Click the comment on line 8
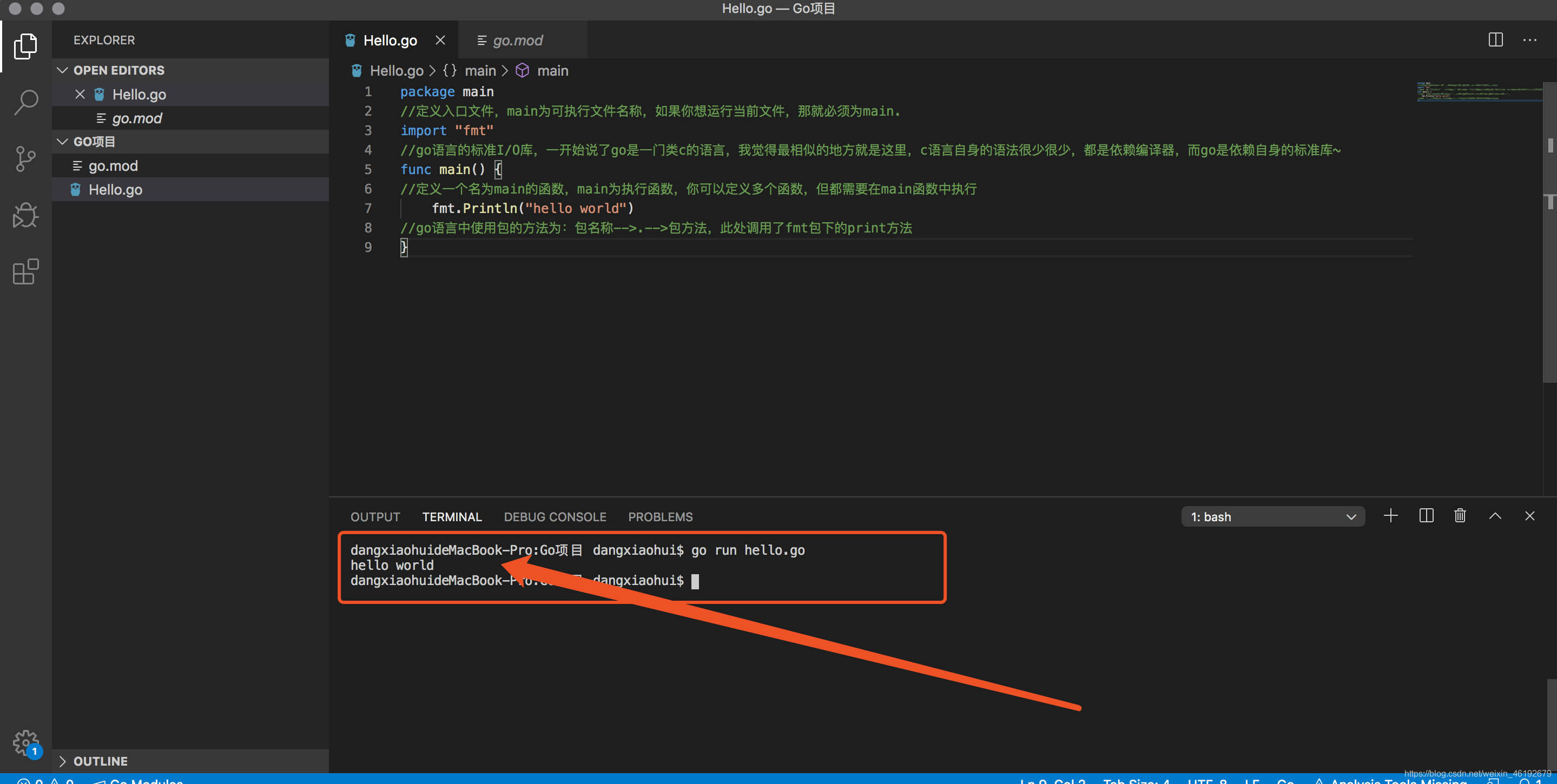This screenshot has width=1557, height=784. pyautogui.click(x=656, y=228)
